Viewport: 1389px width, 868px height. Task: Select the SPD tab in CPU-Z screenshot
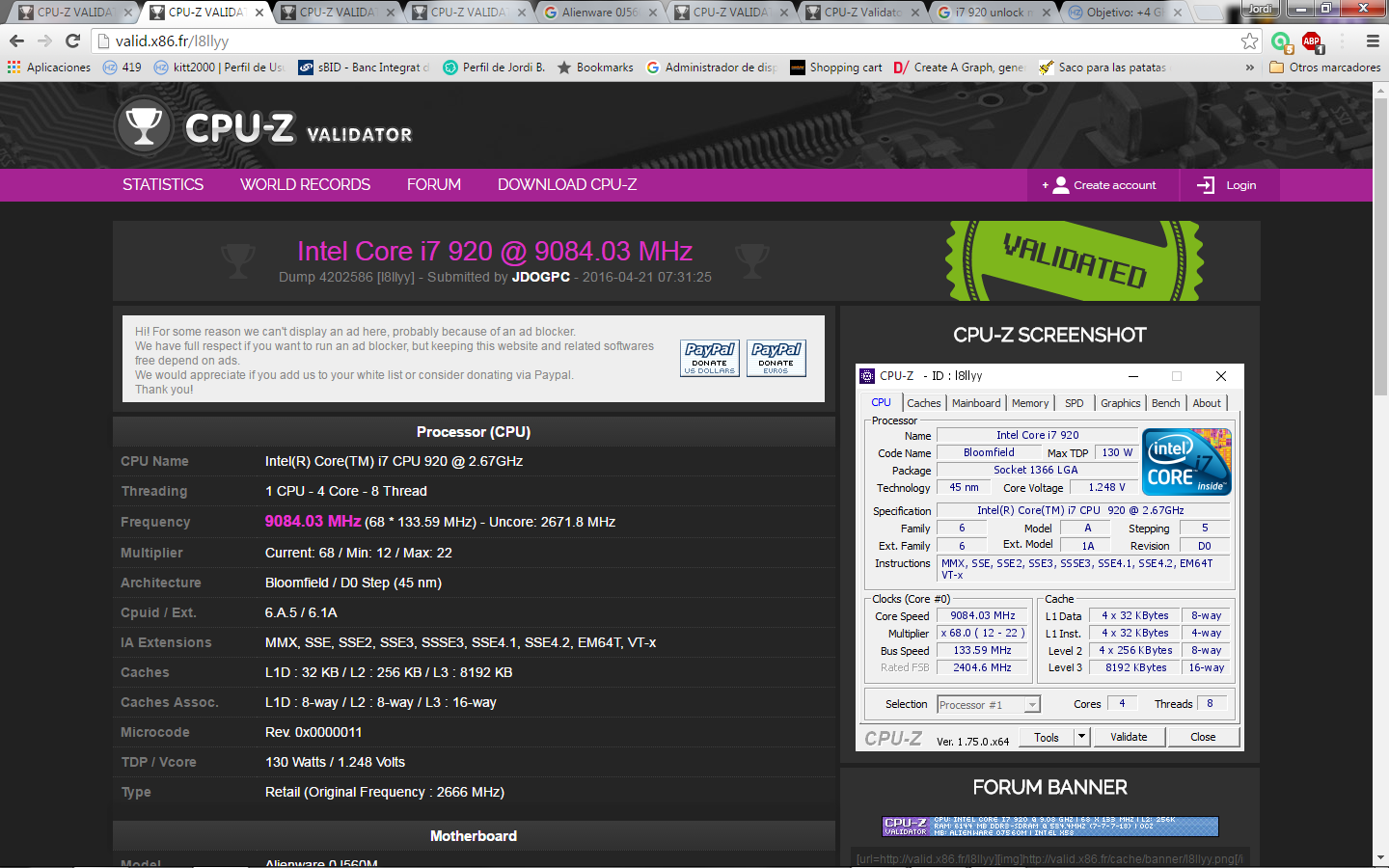click(1075, 403)
